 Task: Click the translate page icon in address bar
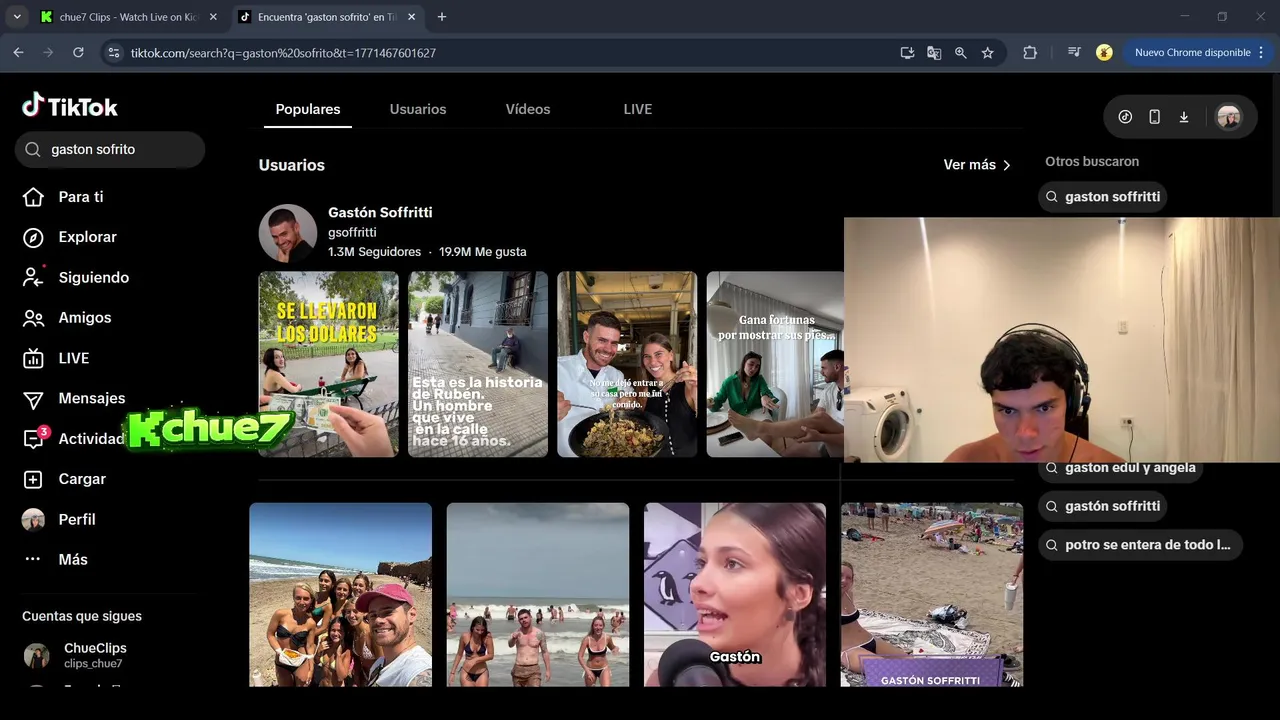pyautogui.click(x=934, y=53)
